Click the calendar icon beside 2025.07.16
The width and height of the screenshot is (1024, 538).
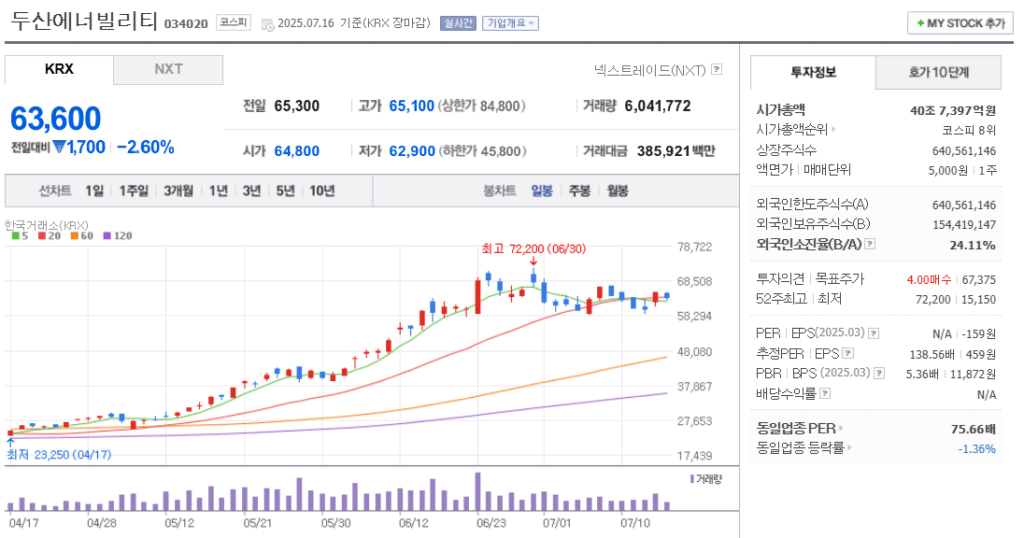(268, 24)
